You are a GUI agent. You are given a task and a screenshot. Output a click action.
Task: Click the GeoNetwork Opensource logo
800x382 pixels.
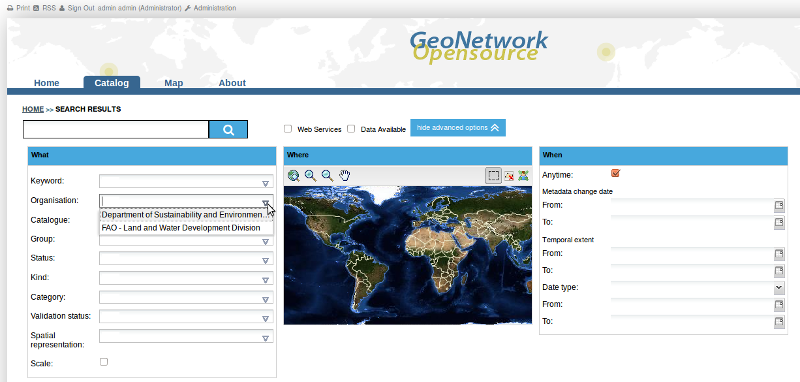click(478, 47)
